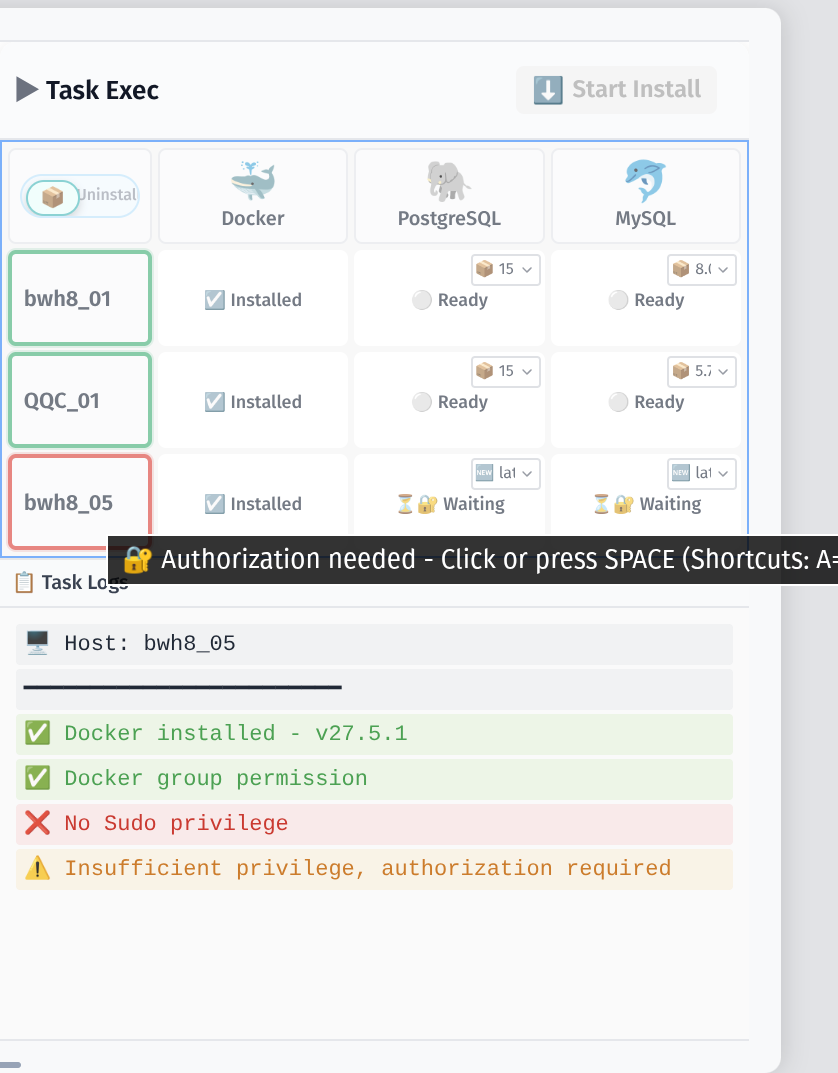
Task: Toggle the Docker Installed checkbox for bwh8_01
Action: coord(214,300)
